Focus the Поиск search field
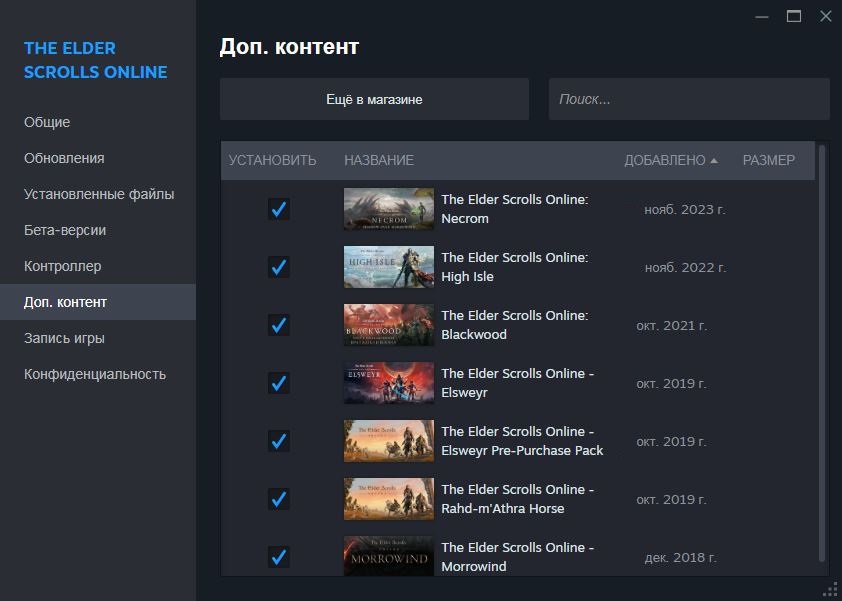This screenshot has width=842, height=601. [x=689, y=99]
